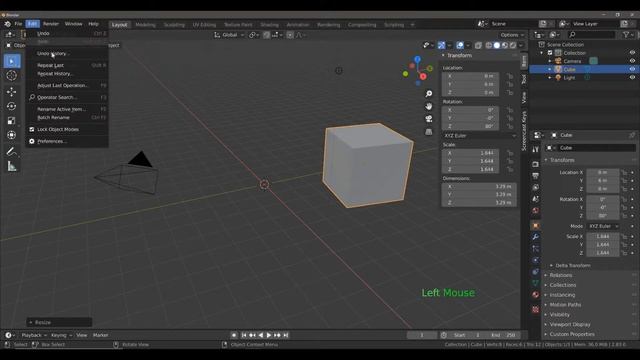Click the Blender logo menu icon
Screen dimensions: 640x360
coord(7,24)
